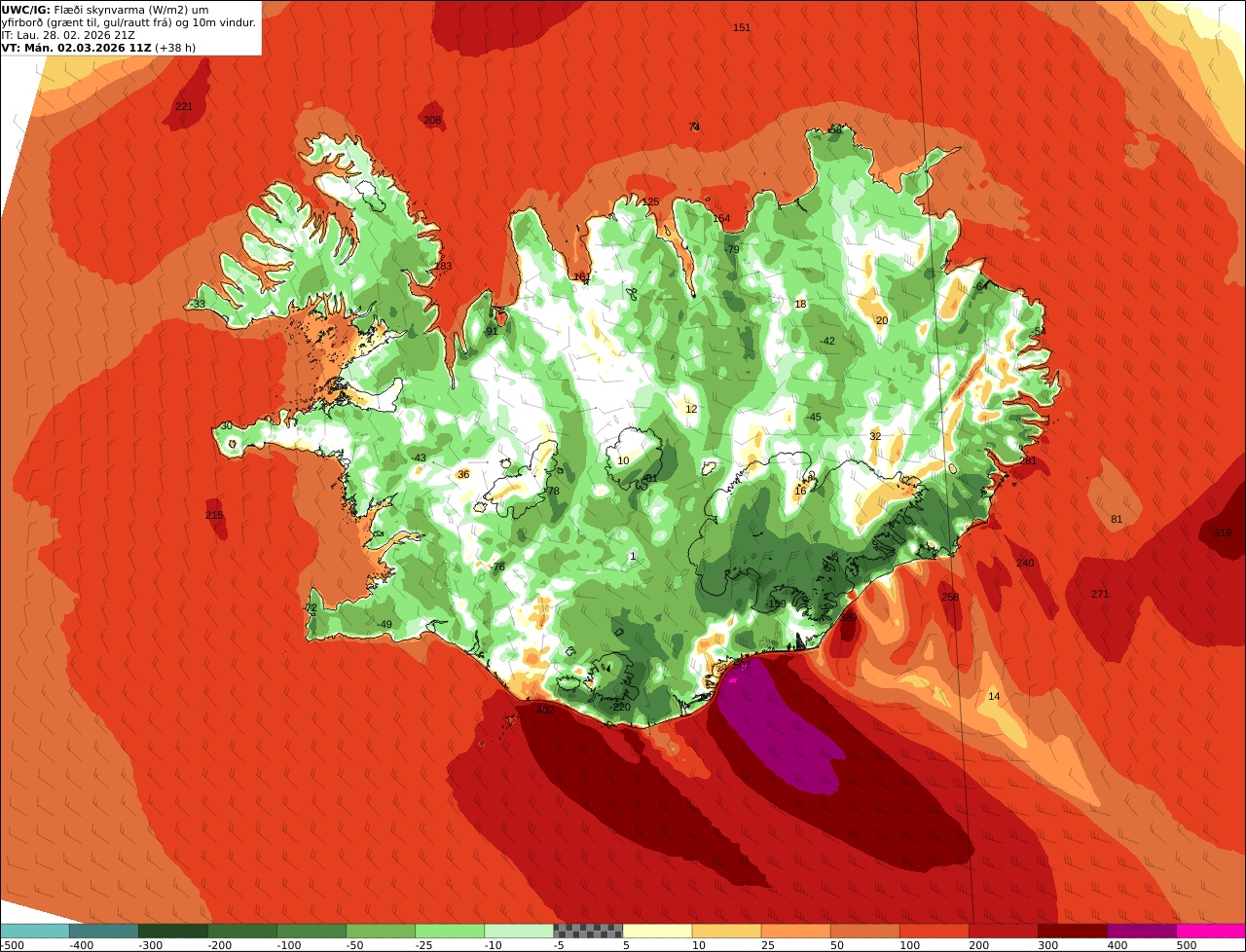1246x952 pixels.
Task: Click the map flux value 258
Action: 950,597
